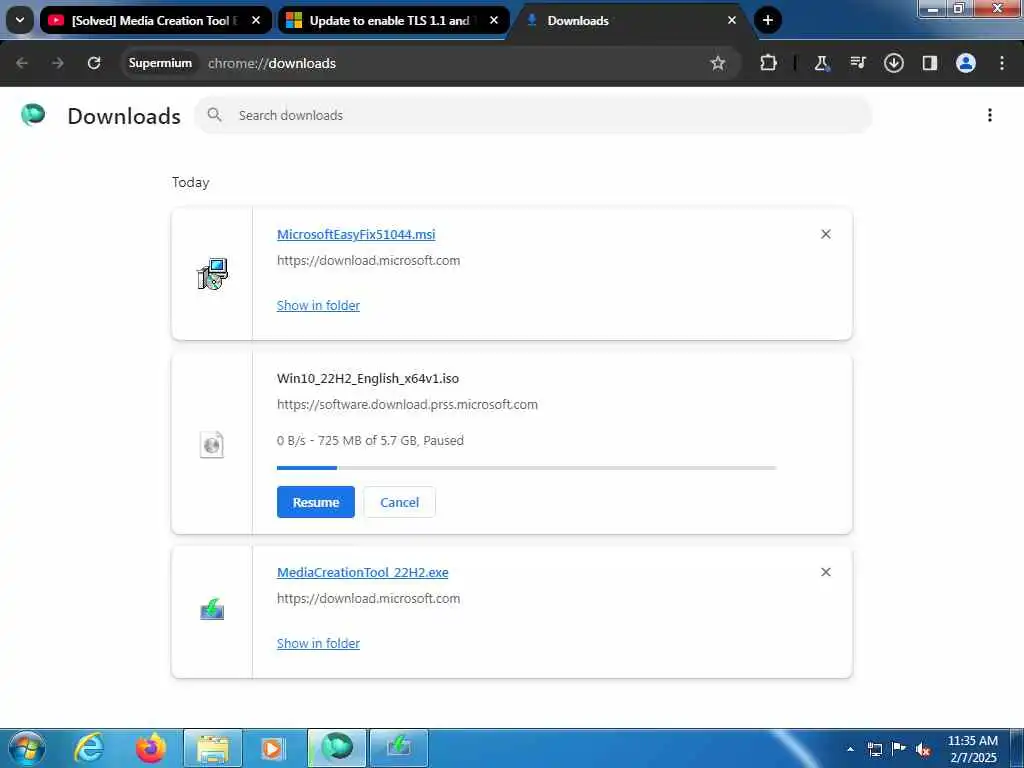Screen dimensions: 1024x768
Task: Remove MediaCreationTool_22H2.exe from the list
Action: coord(825,572)
